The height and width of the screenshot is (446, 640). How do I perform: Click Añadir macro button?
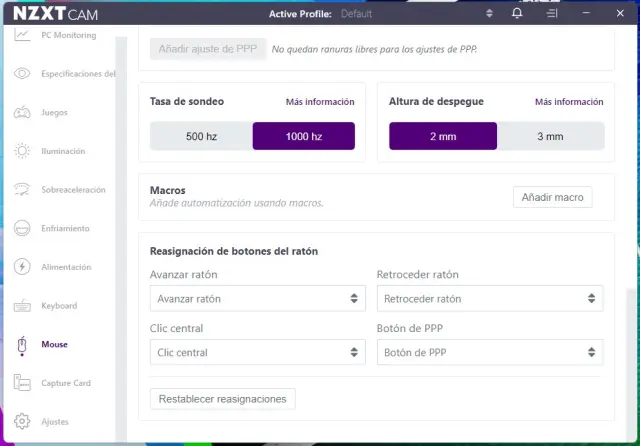(552, 197)
